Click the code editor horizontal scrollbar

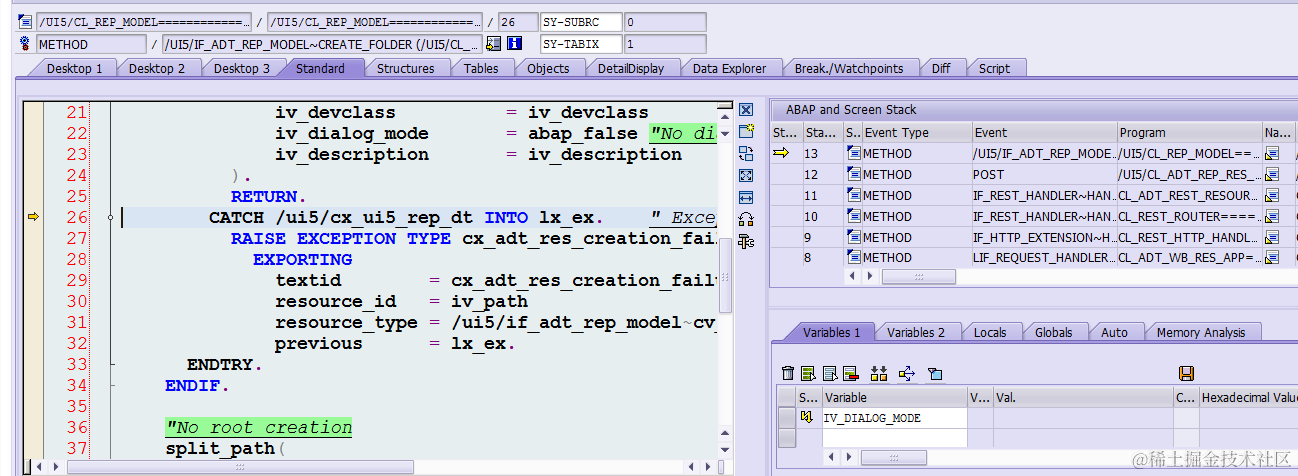pos(240,467)
